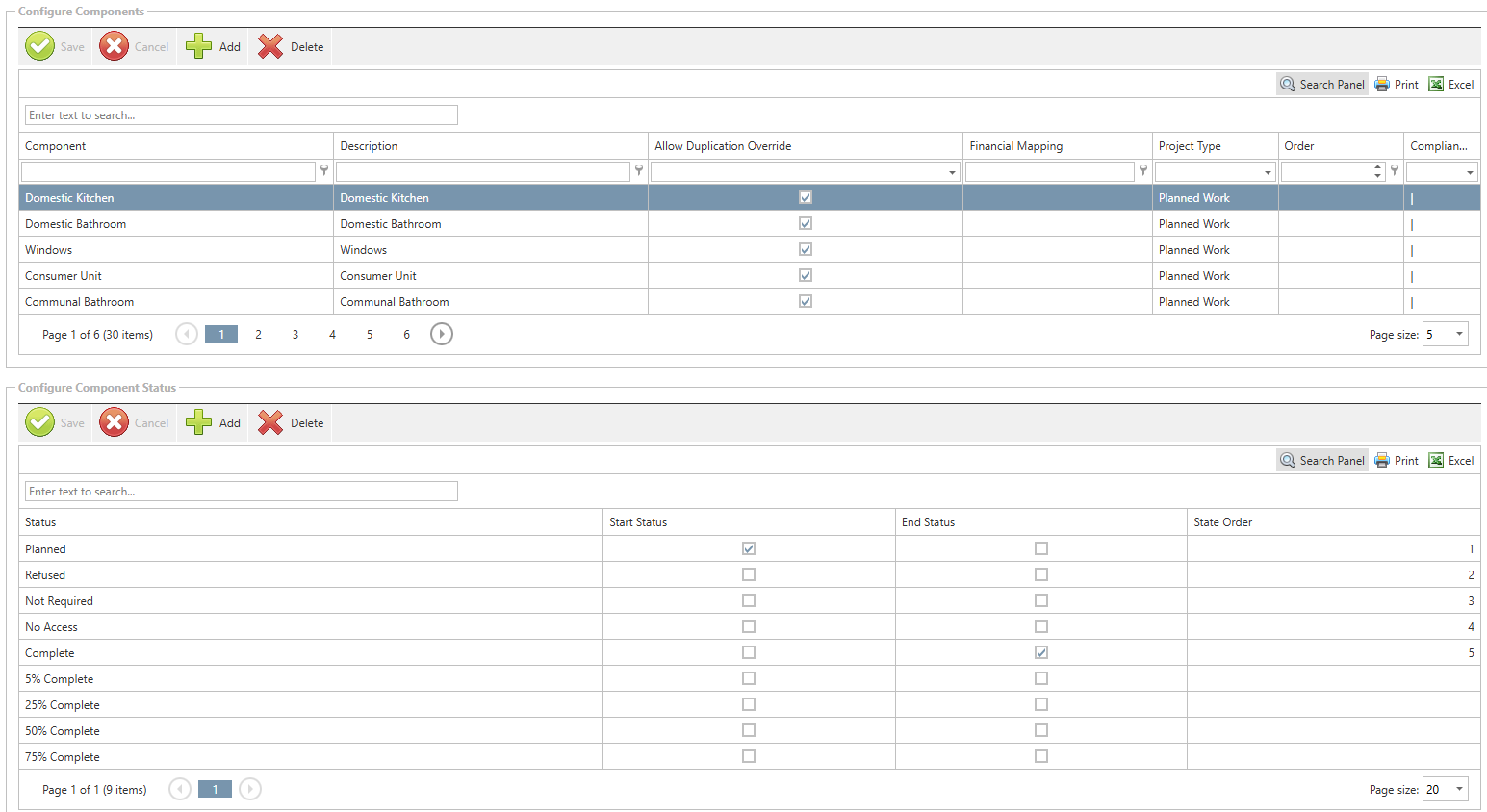The width and height of the screenshot is (1487, 812).
Task: Toggle Allow Duplication Override for Windows row
Action: [806, 249]
